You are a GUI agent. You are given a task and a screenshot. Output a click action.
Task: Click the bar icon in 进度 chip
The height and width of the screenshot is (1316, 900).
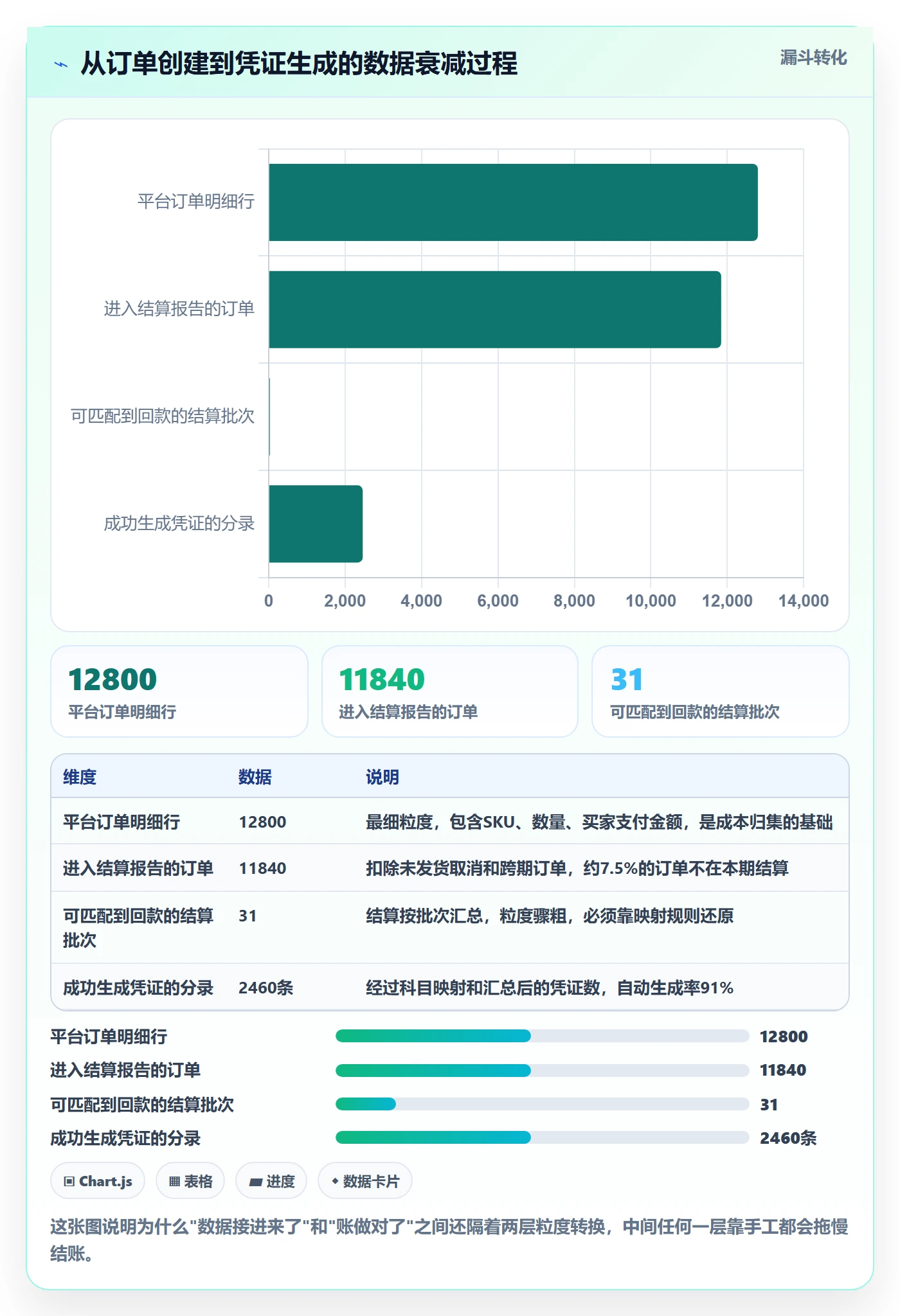(255, 1182)
